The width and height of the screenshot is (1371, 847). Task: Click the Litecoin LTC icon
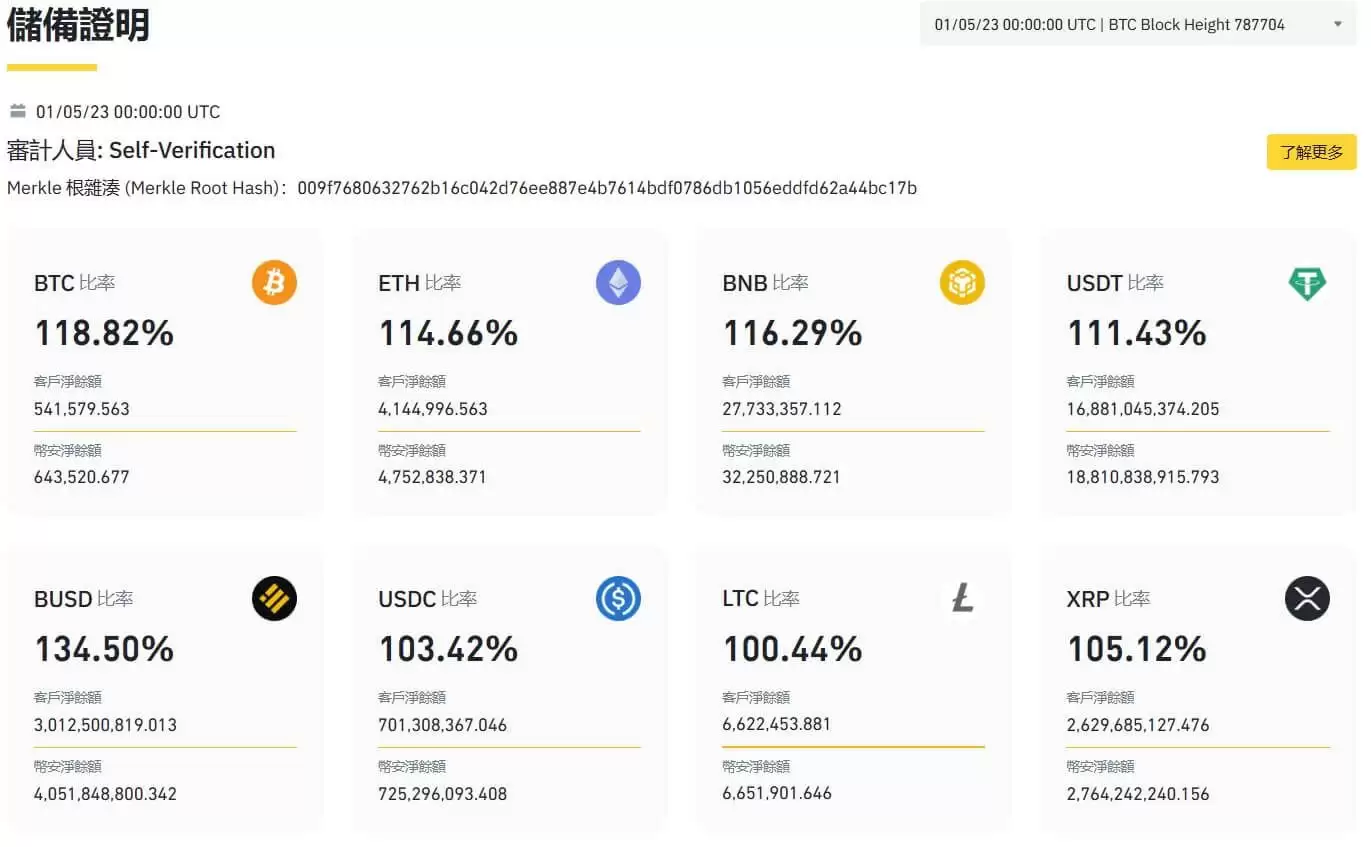962,599
